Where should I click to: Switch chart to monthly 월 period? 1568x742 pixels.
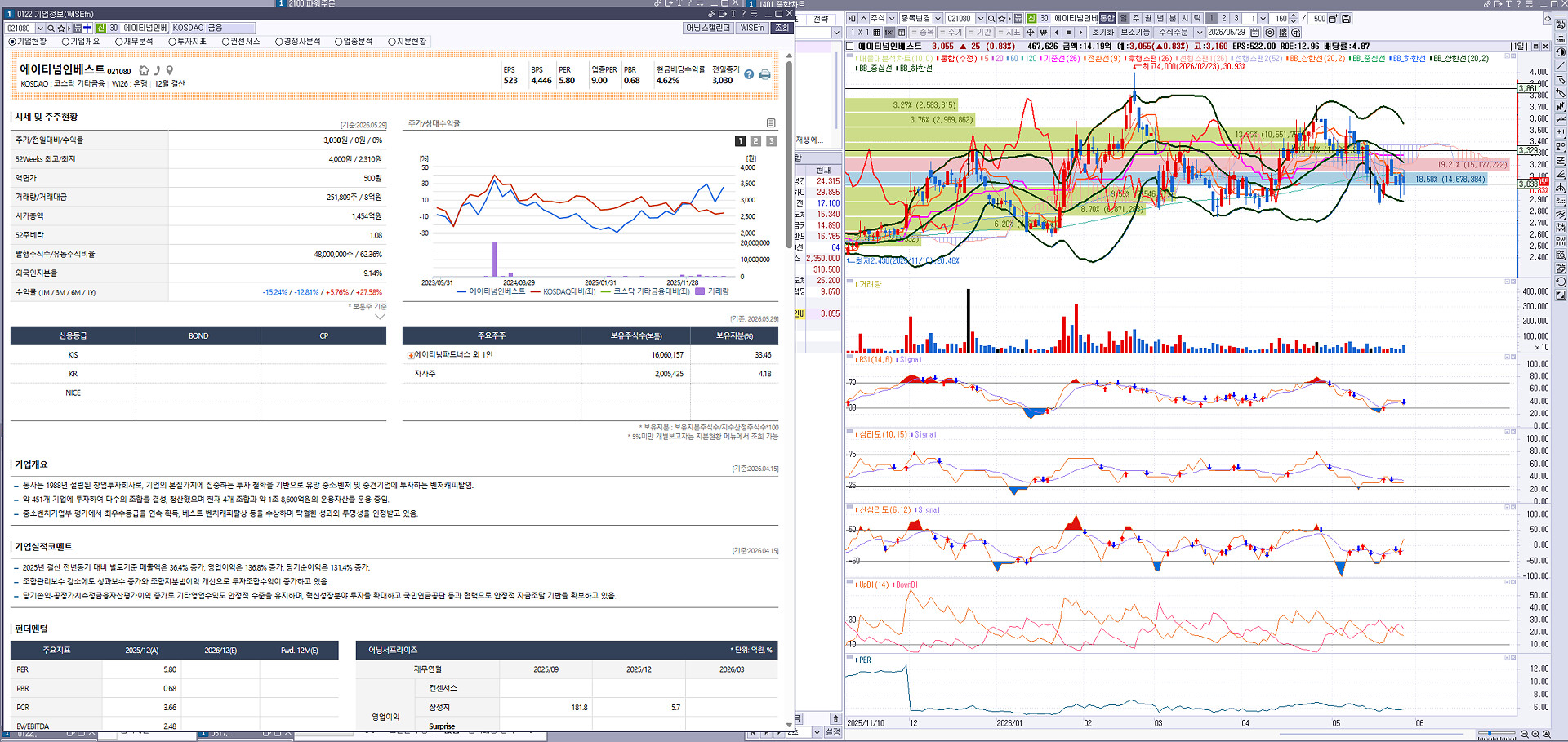coord(1148,18)
